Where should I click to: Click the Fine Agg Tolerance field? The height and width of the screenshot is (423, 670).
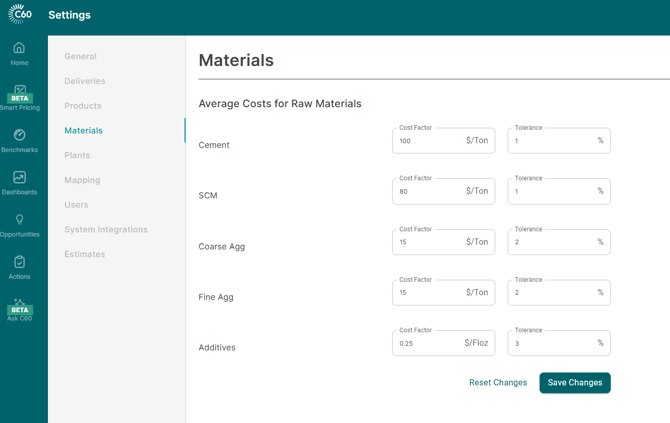click(x=550, y=293)
